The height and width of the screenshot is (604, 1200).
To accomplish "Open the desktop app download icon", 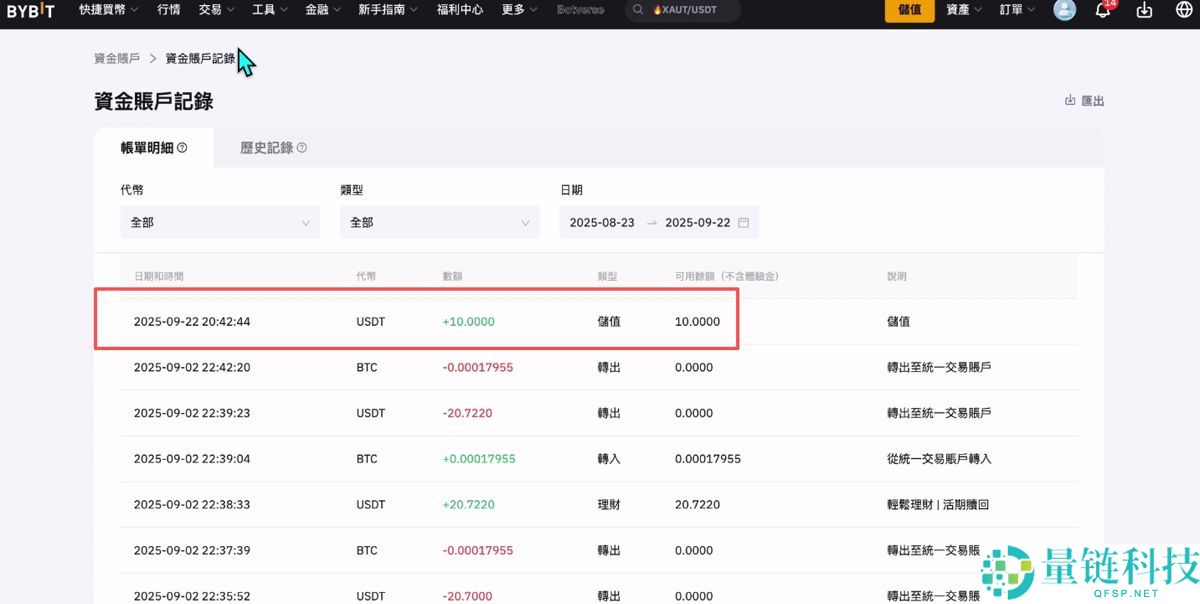I will pos(1144,10).
